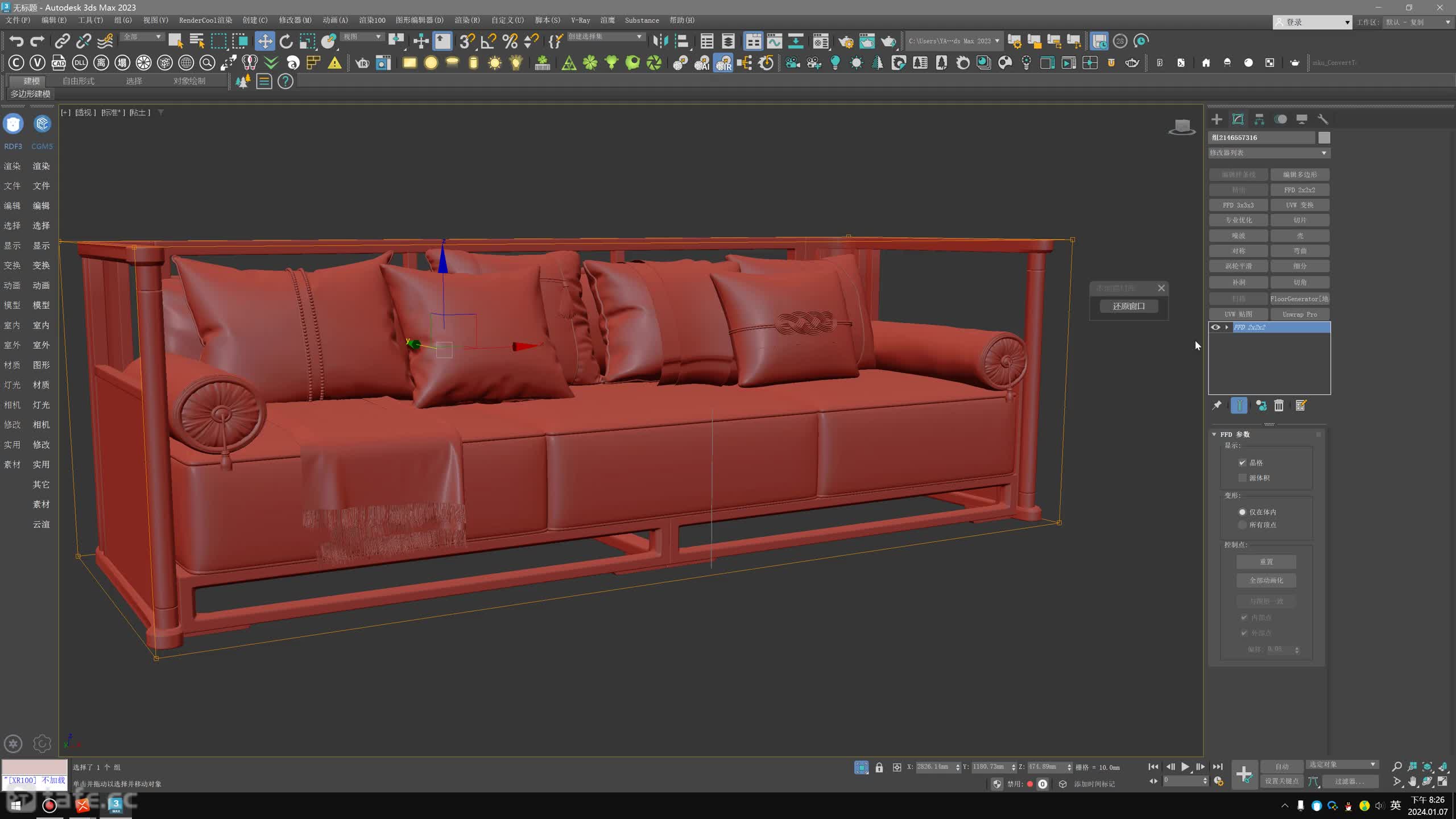Viewport: 1456px width, 819px height.
Task: Toggle the 晶格 lattice checkbox
Action: (x=1243, y=463)
